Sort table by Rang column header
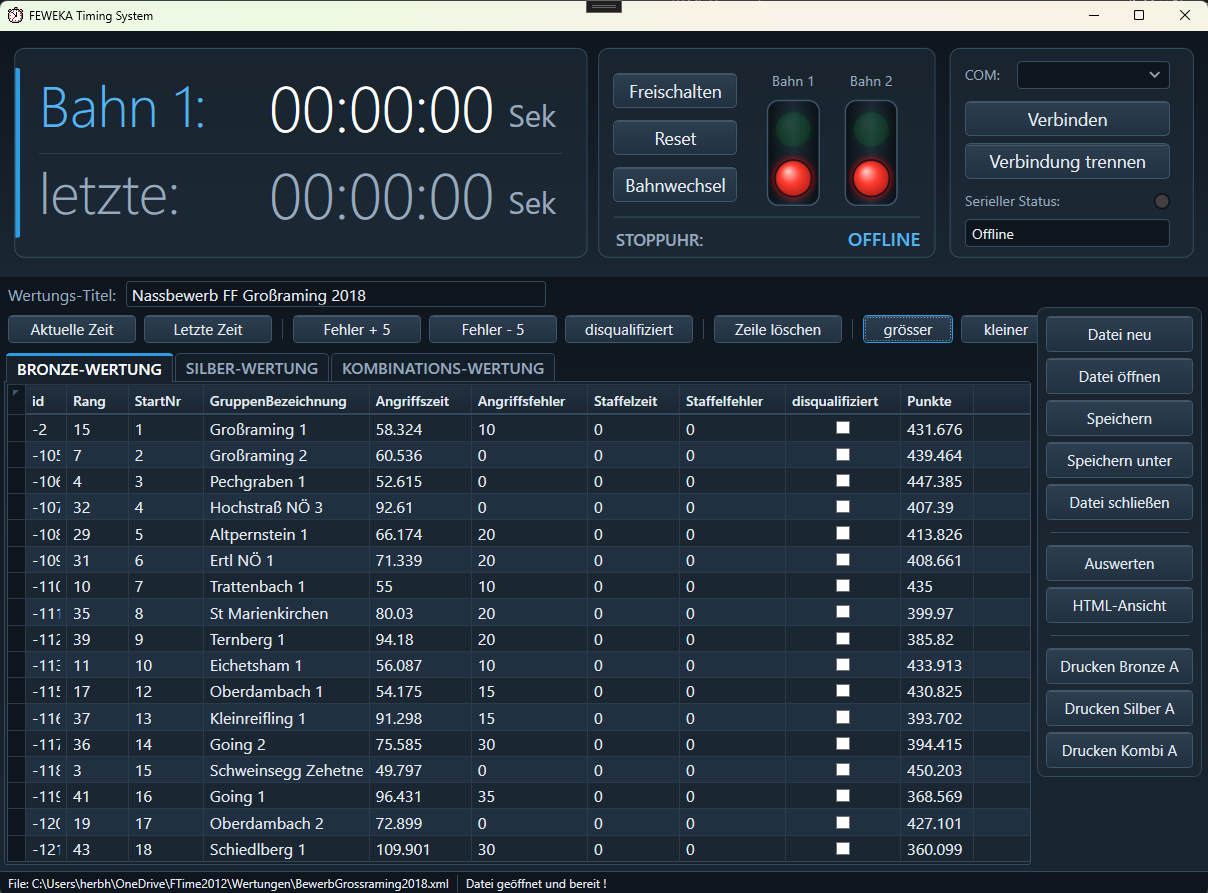The height and width of the screenshot is (893, 1208). coord(97,401)
